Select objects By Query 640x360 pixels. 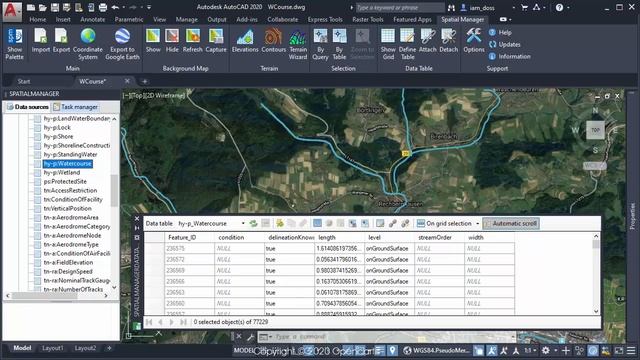pos(320,43)
